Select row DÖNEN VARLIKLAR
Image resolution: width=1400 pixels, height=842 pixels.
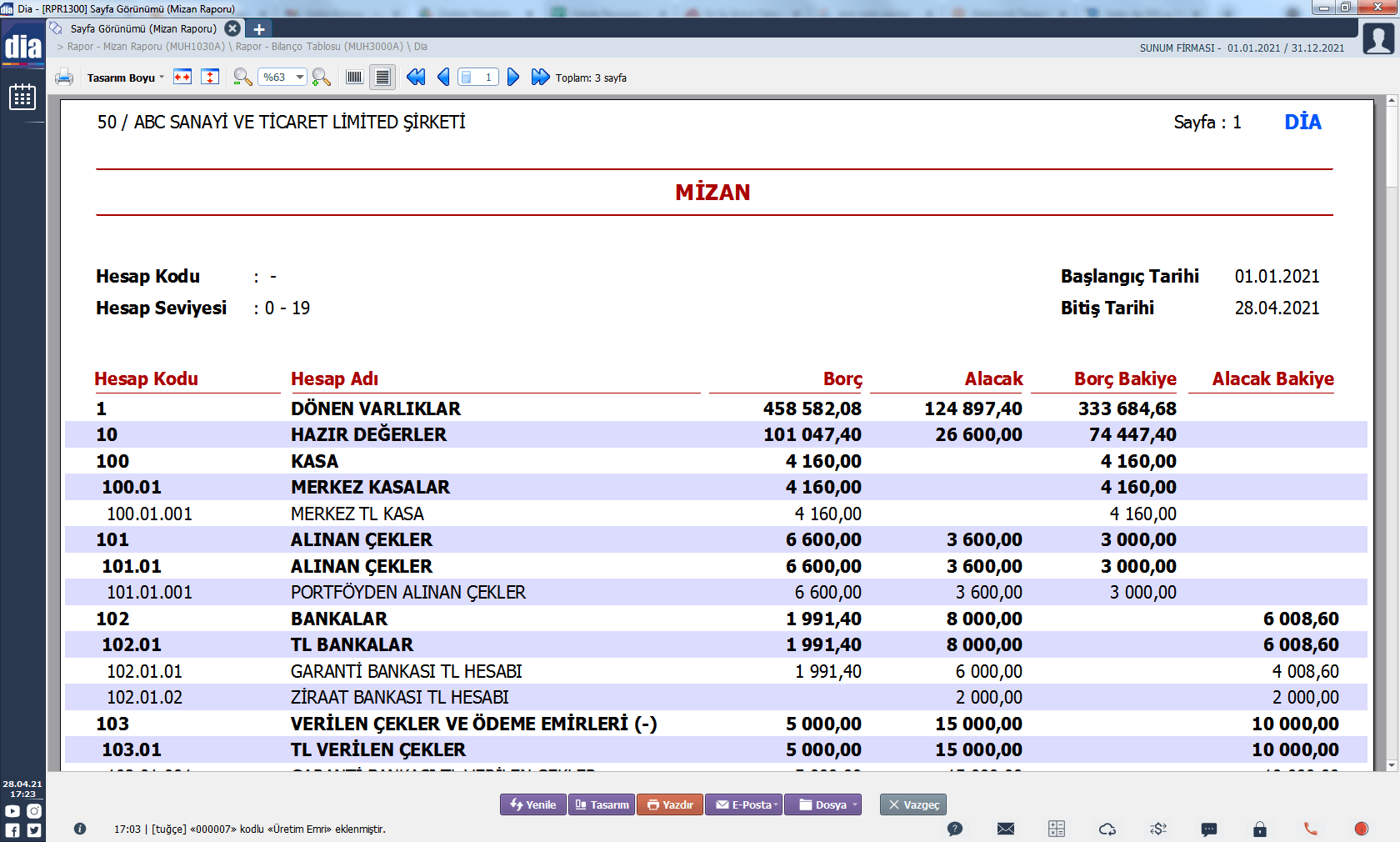(x=716, y=408)
